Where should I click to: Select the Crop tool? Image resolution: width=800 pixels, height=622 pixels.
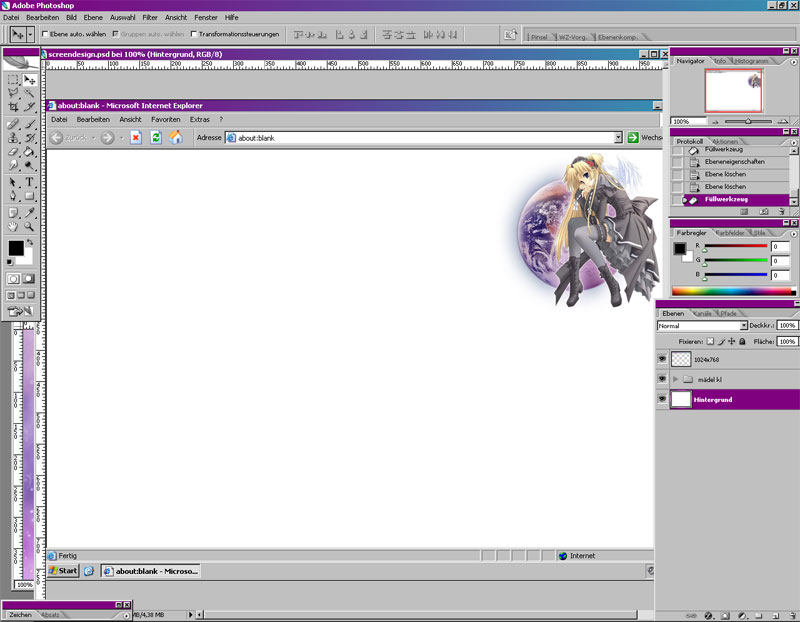[13, 106]
